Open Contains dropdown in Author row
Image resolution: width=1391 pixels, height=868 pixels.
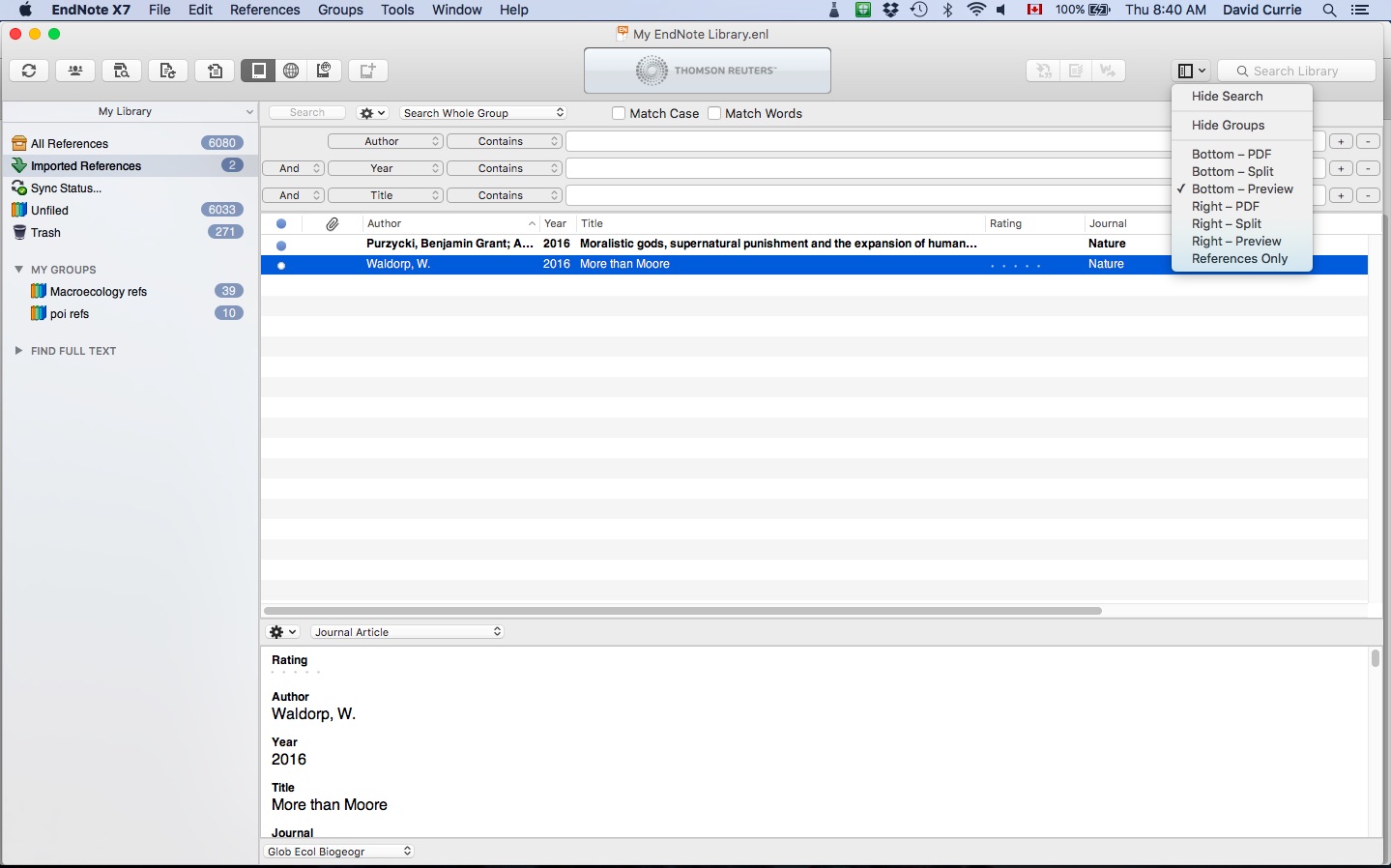click(505, 141)
